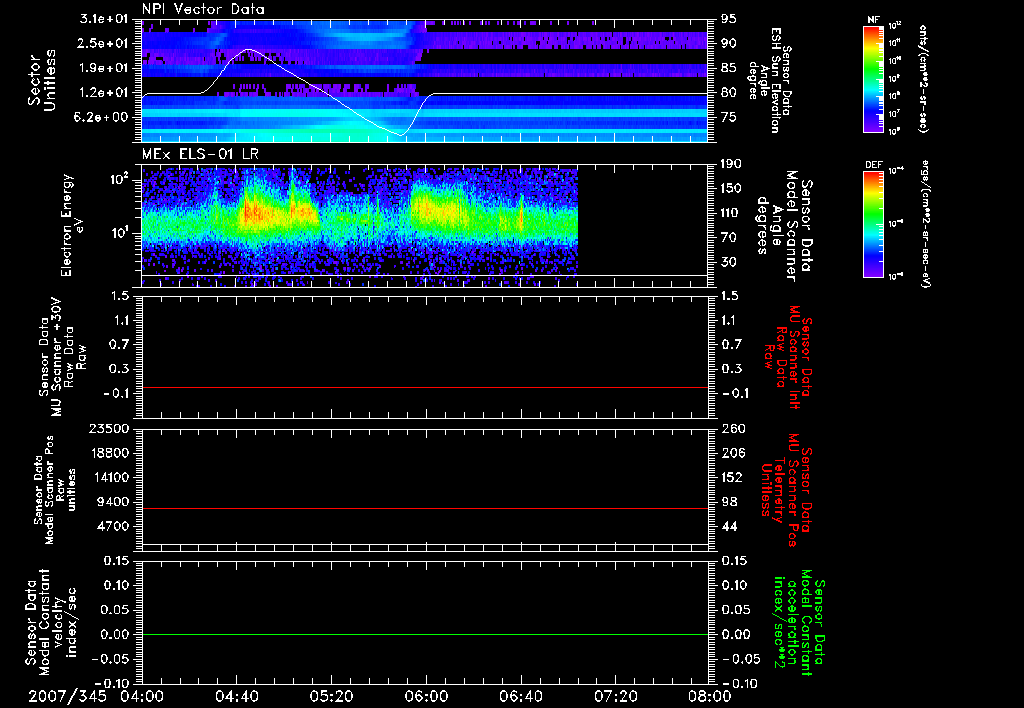Click the 2.5e+01 sector tick value
The height and width of the screenshot is (708, 1024).
coord(103,43)
